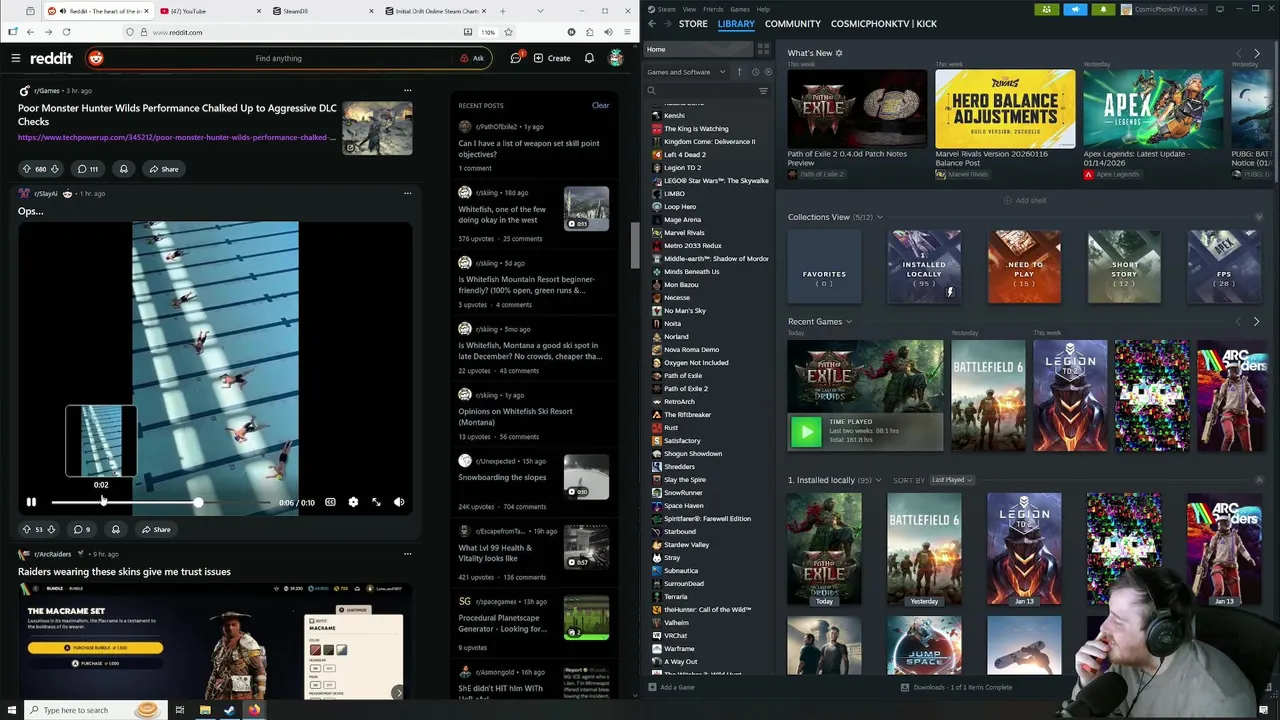Switch Steam library to grid view icon

[763, 49]
